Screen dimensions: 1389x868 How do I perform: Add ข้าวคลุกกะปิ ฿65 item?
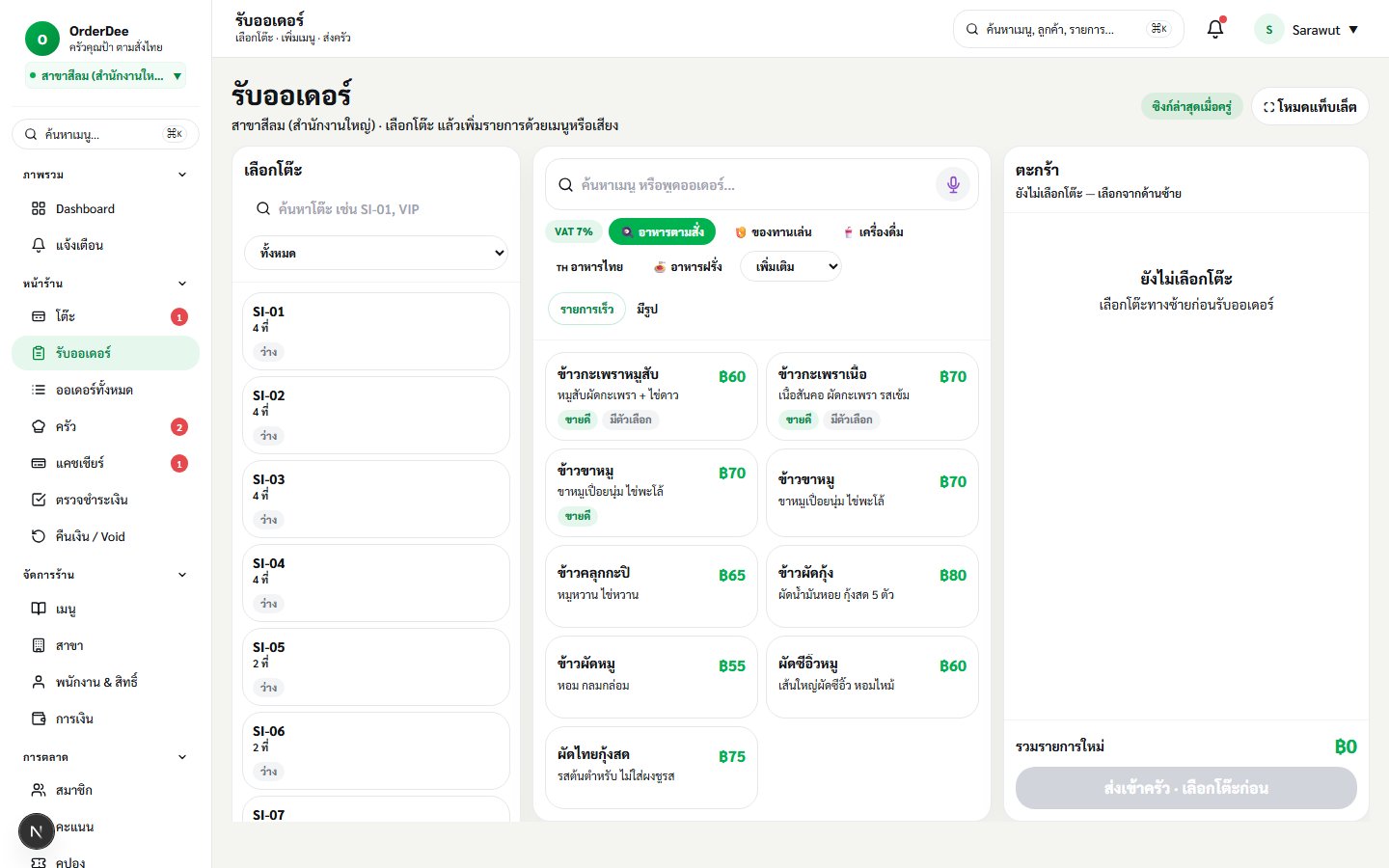coord(651,586)
